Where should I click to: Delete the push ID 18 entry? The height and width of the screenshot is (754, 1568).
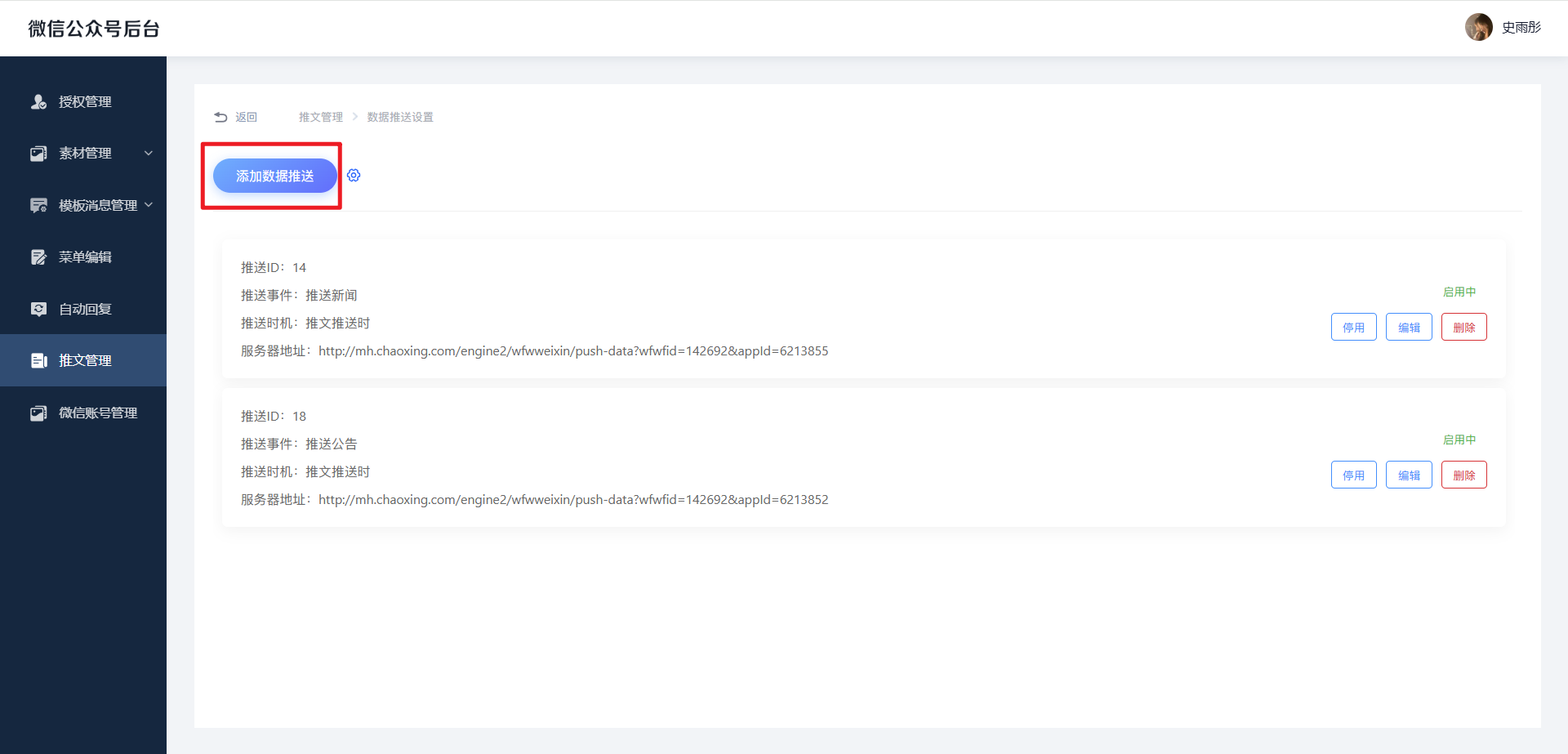(x=1463, y=475)
